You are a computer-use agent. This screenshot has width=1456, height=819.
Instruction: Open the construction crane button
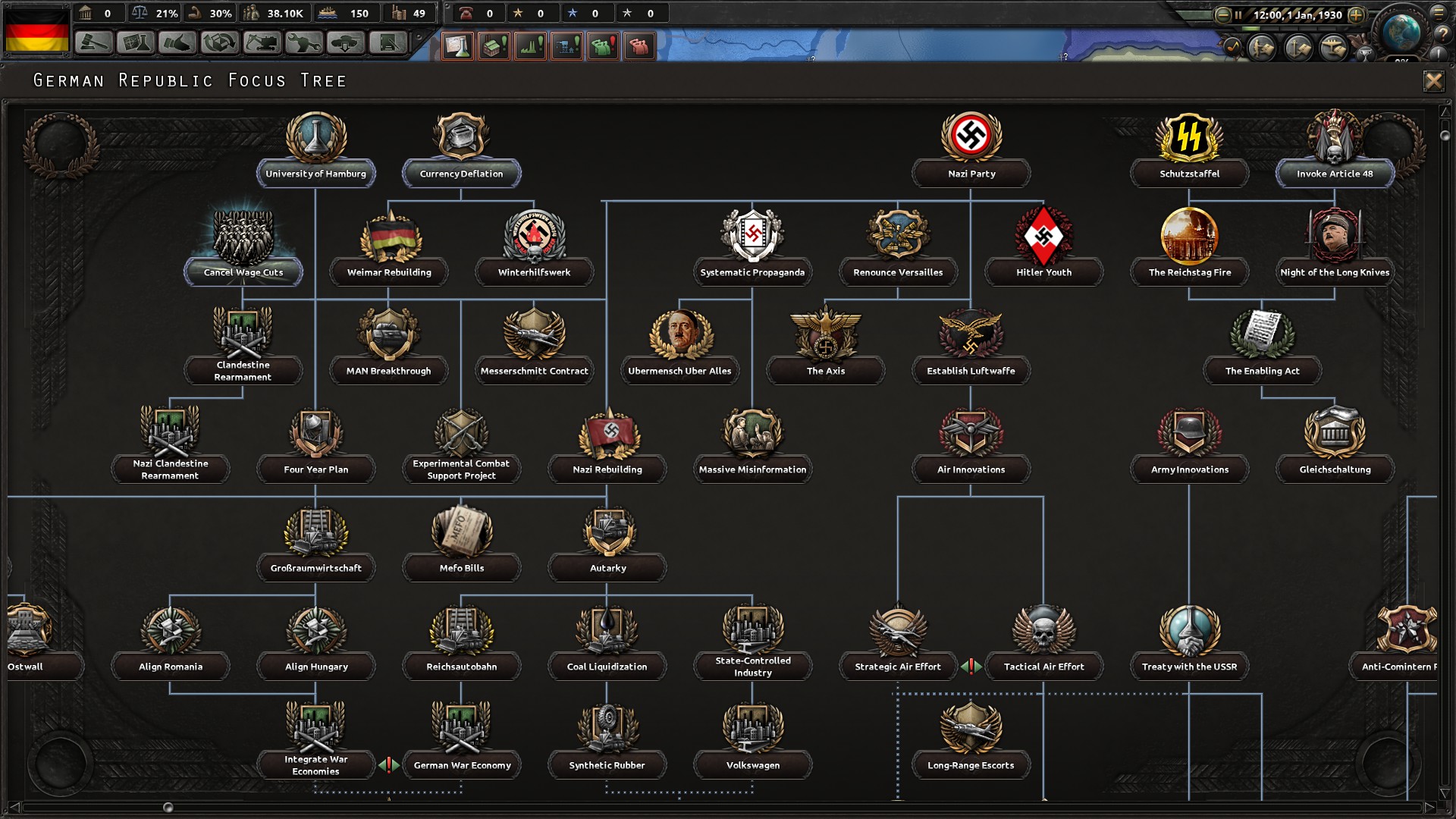tap(262, 43)
